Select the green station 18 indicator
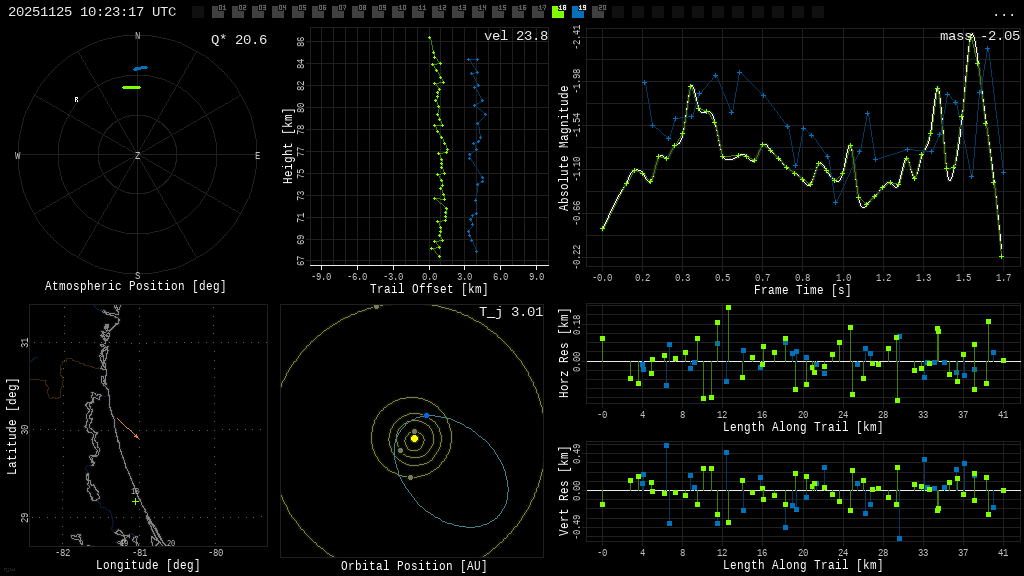 pyautogui.click(x=558, y=12)
